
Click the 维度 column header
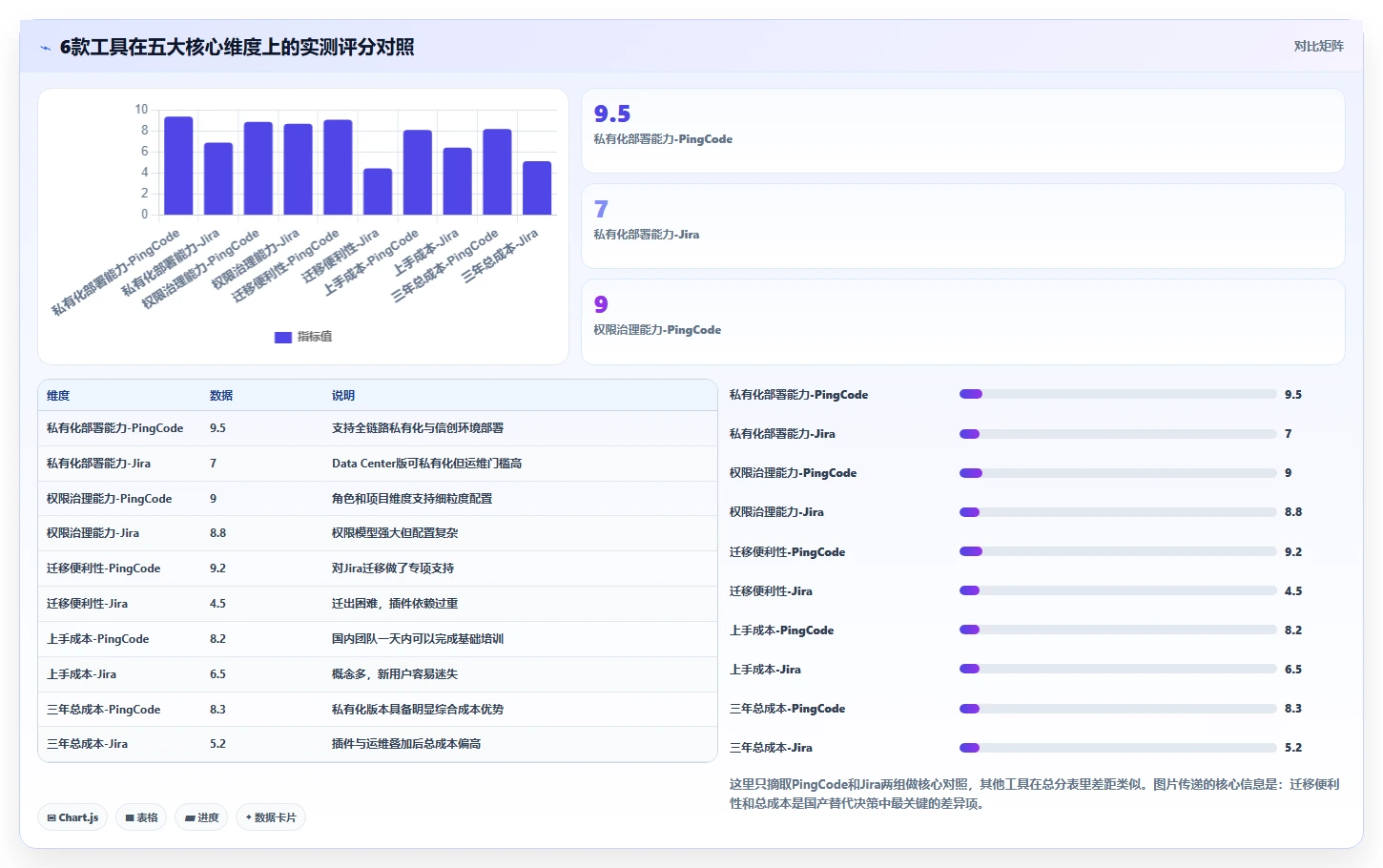58,396
